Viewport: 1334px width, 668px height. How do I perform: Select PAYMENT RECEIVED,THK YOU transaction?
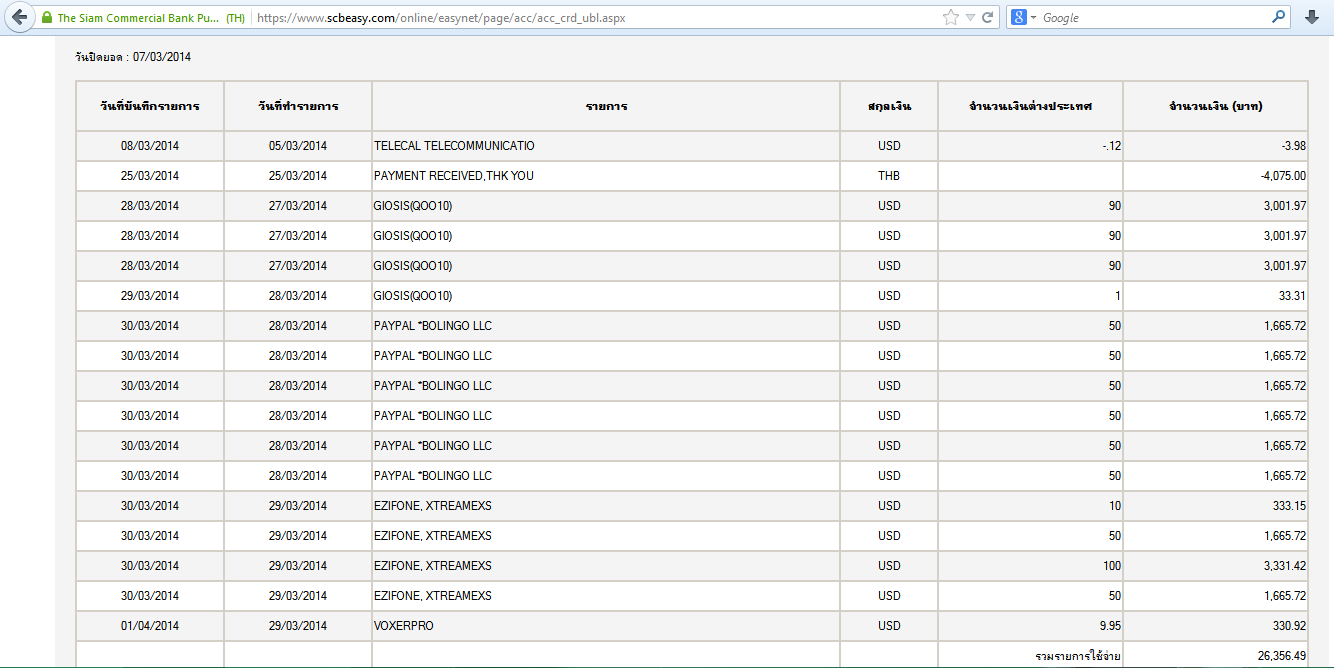(454, 176)
